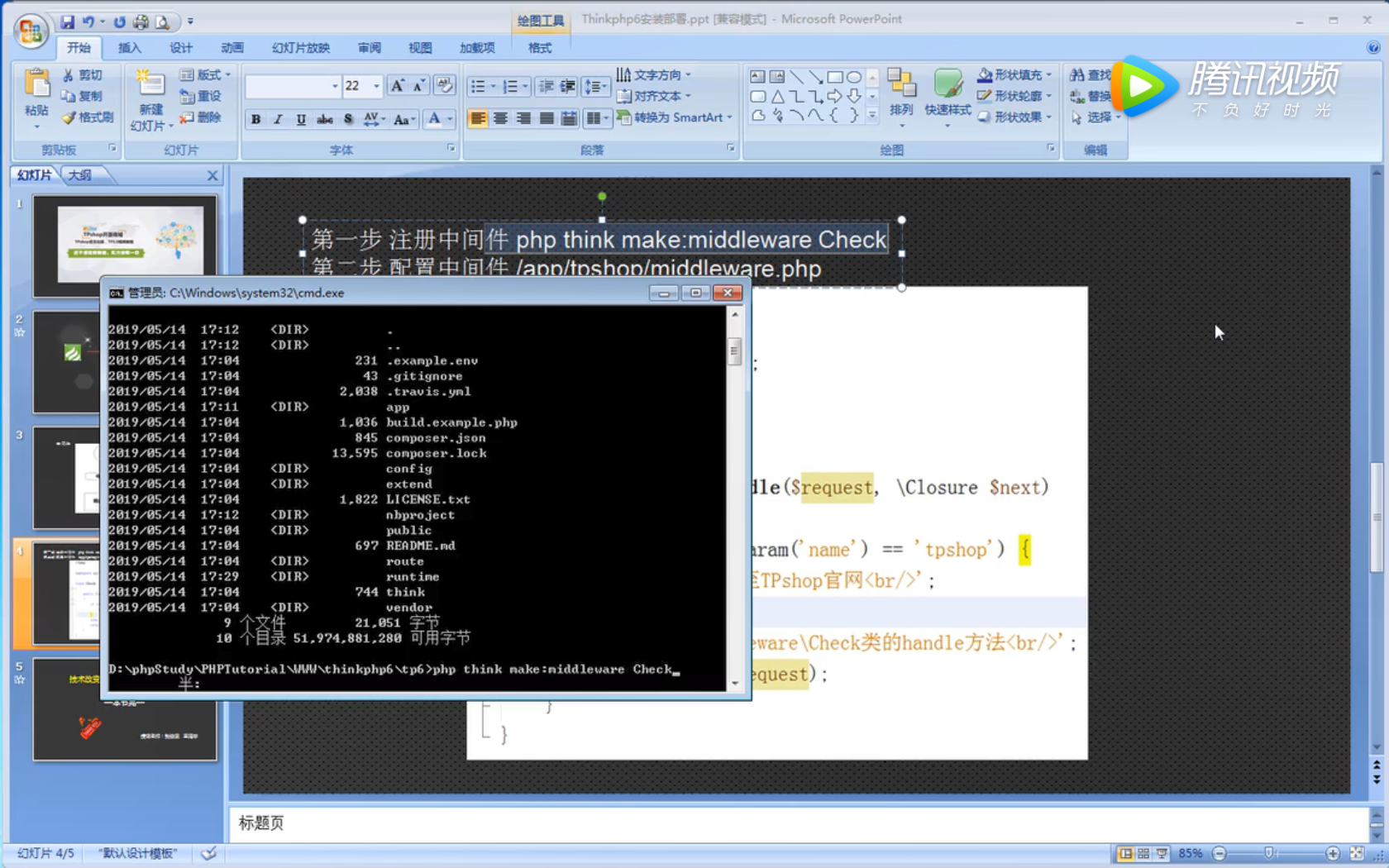This screenshot has height=868, width=1389.
Task: Click in the notes pane (标题页)
Action: click(798, 823)
